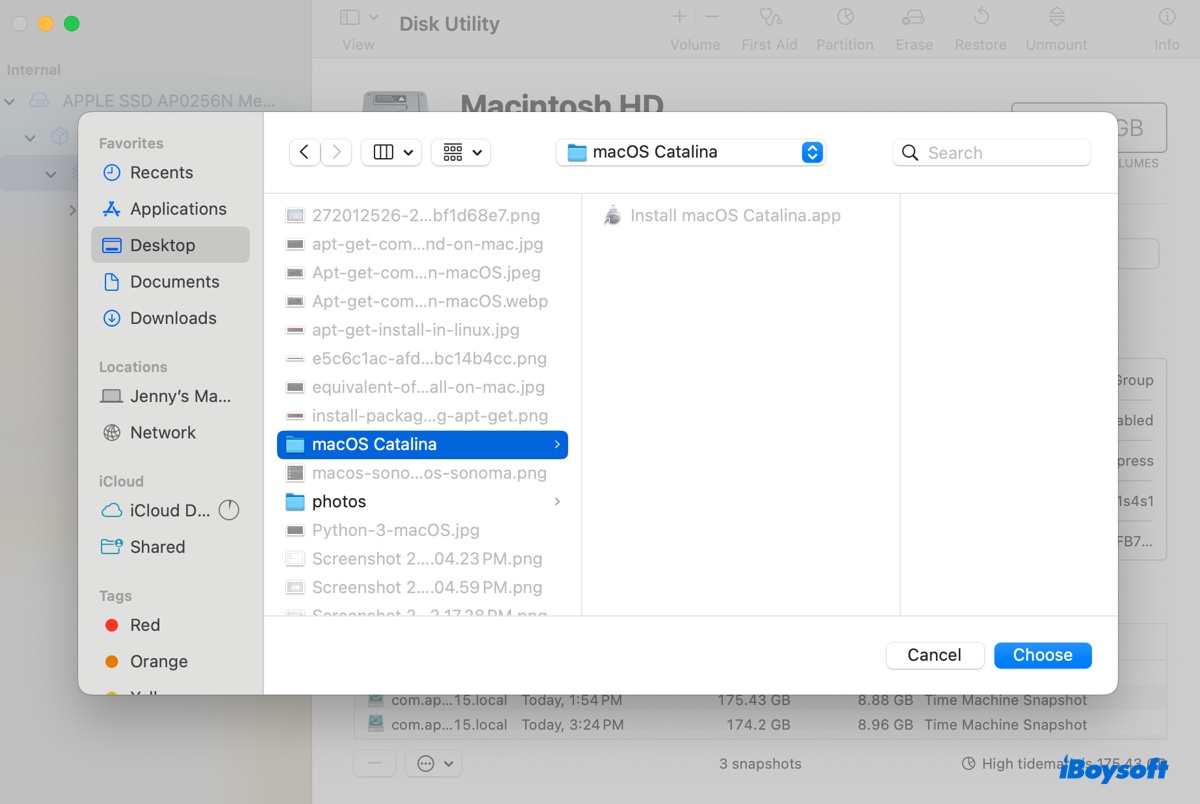Select Screenshot 2....04.59 PM.png

point(422,587)
